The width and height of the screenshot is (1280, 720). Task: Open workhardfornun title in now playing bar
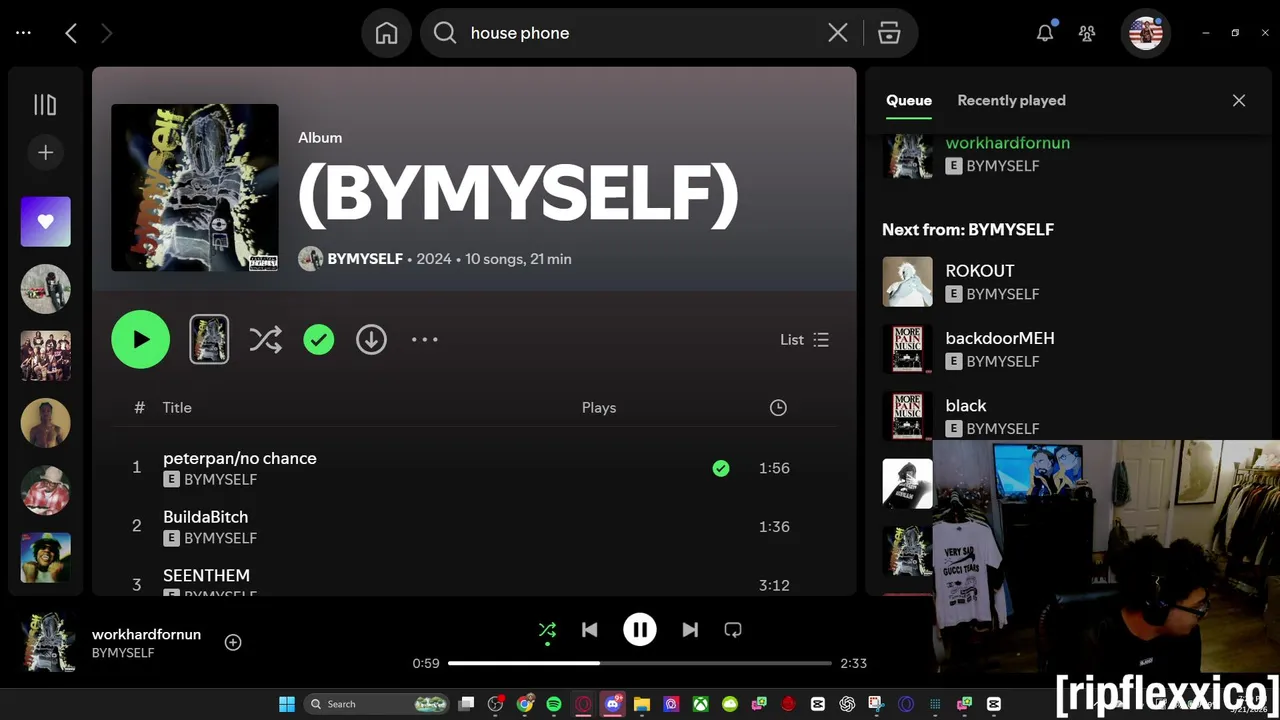click(146, 635)
